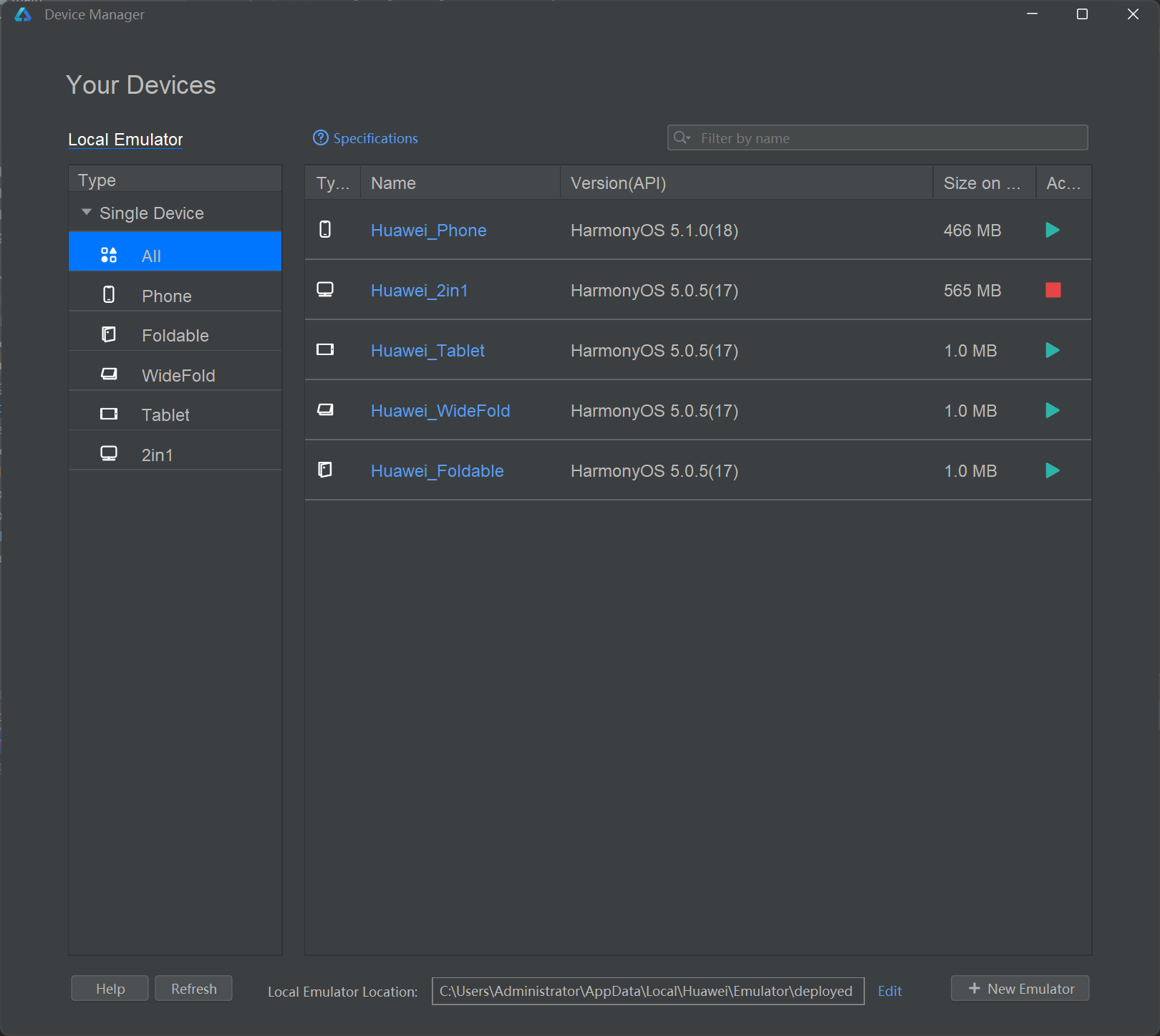Start the Huawei_Phone emulator
The width and height of the screenshot is (1160, 1036).
pyautogui.click(x=1052, y=230)
